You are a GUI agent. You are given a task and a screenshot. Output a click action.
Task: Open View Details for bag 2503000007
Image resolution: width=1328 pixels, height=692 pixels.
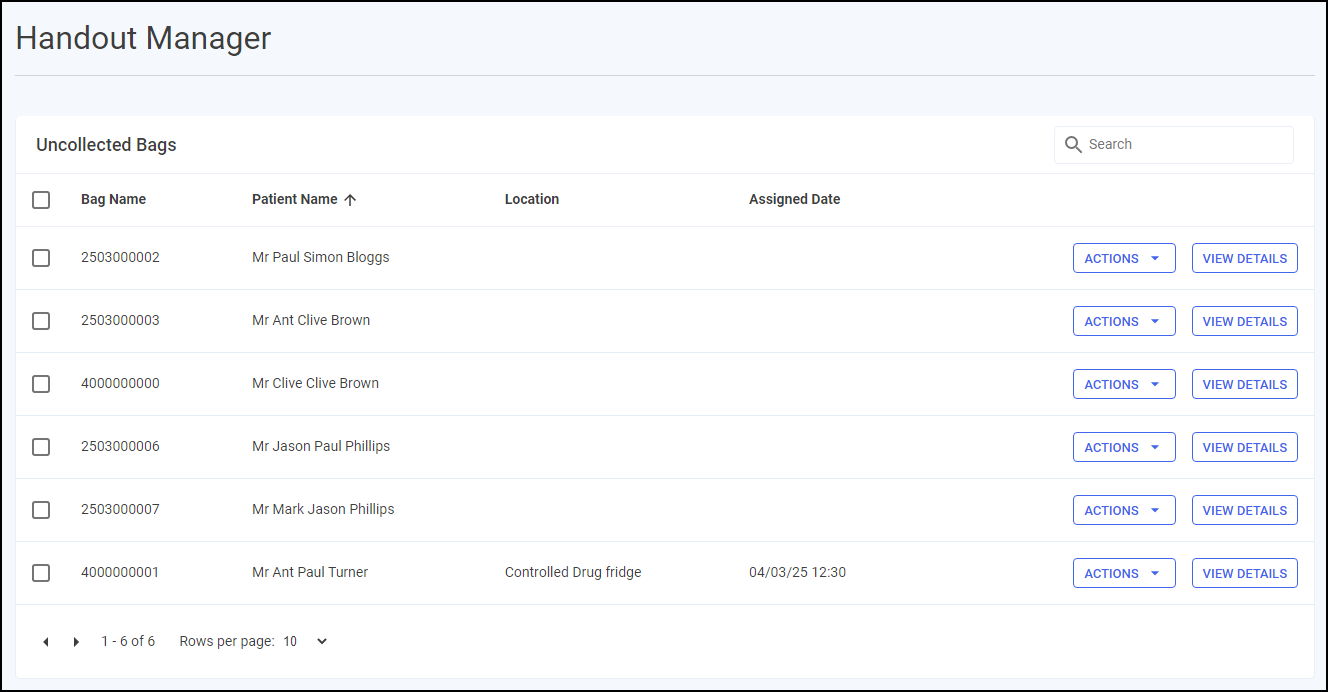(1244, 510)
